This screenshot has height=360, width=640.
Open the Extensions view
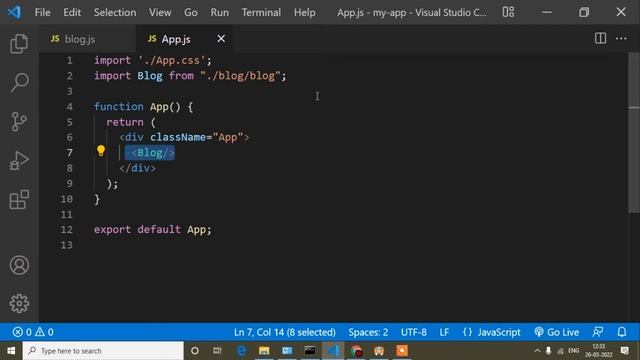[19, 200]
